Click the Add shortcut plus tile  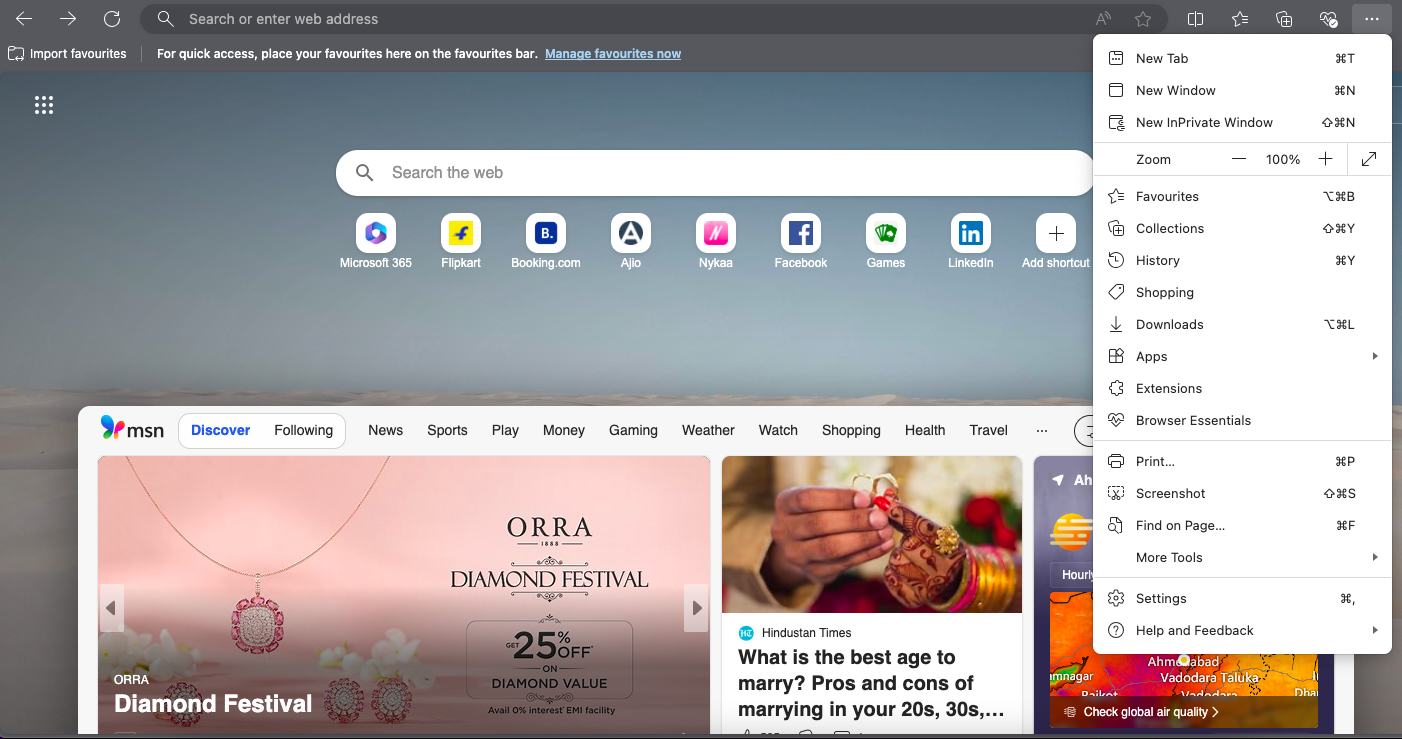pyautogui.click(x=1056, y=242)
